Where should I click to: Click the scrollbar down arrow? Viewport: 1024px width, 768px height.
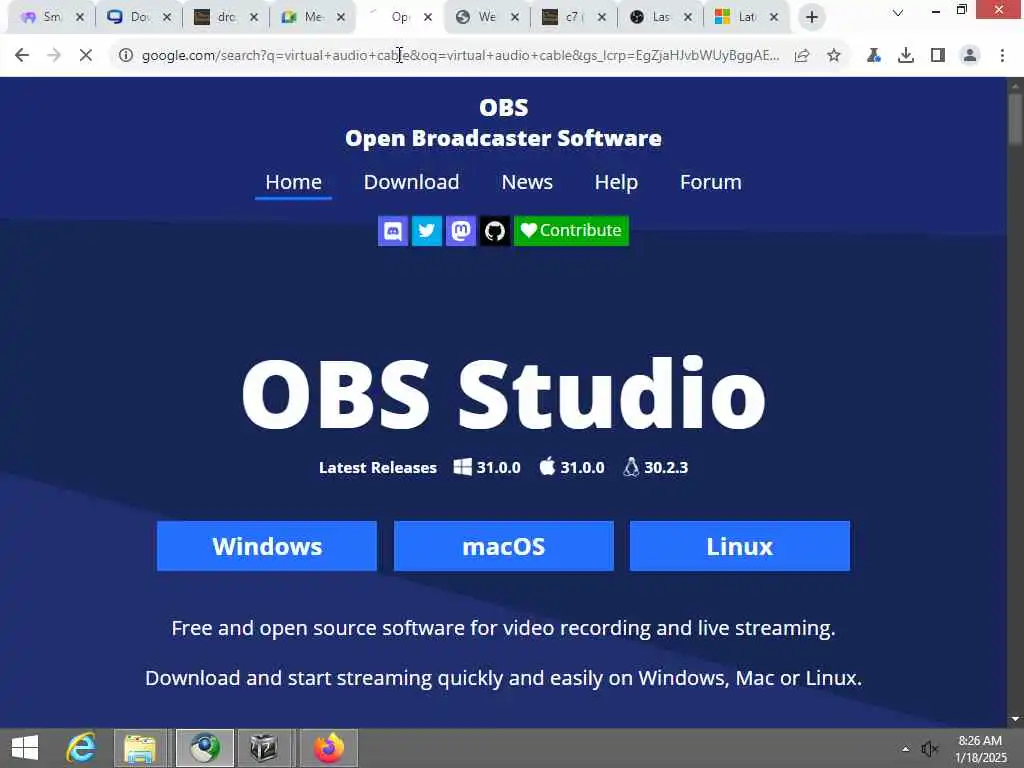[x=1015, y=719]
